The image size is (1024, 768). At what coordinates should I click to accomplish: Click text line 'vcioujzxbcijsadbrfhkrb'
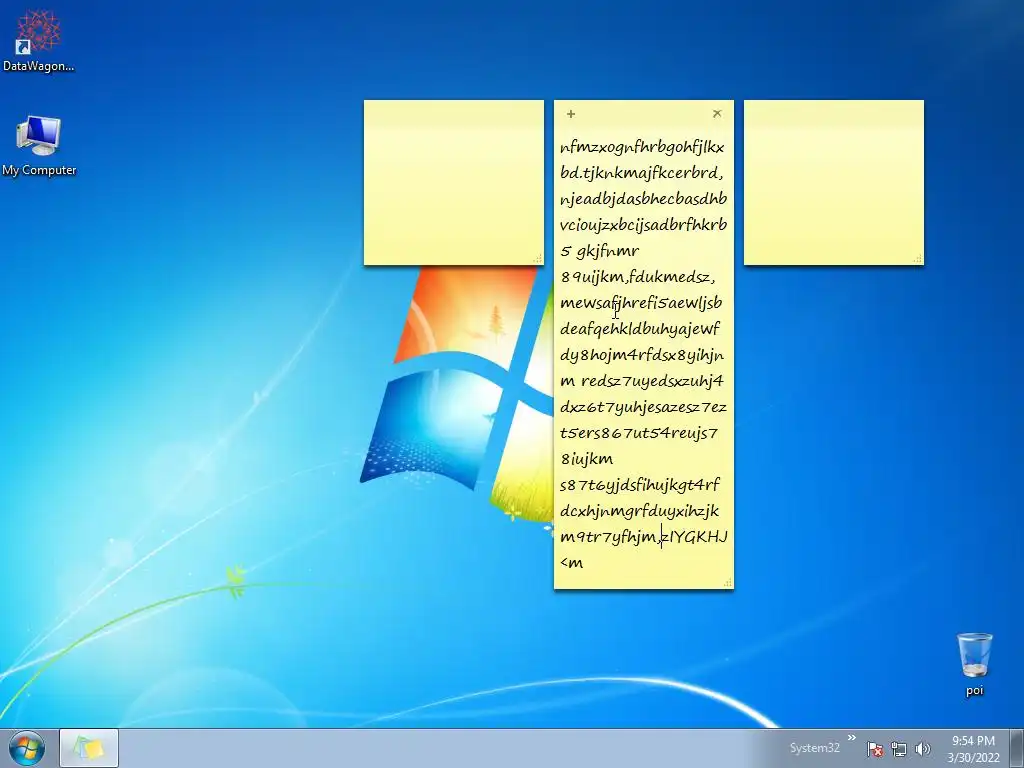pyautogui.click(x=643, y=225)
